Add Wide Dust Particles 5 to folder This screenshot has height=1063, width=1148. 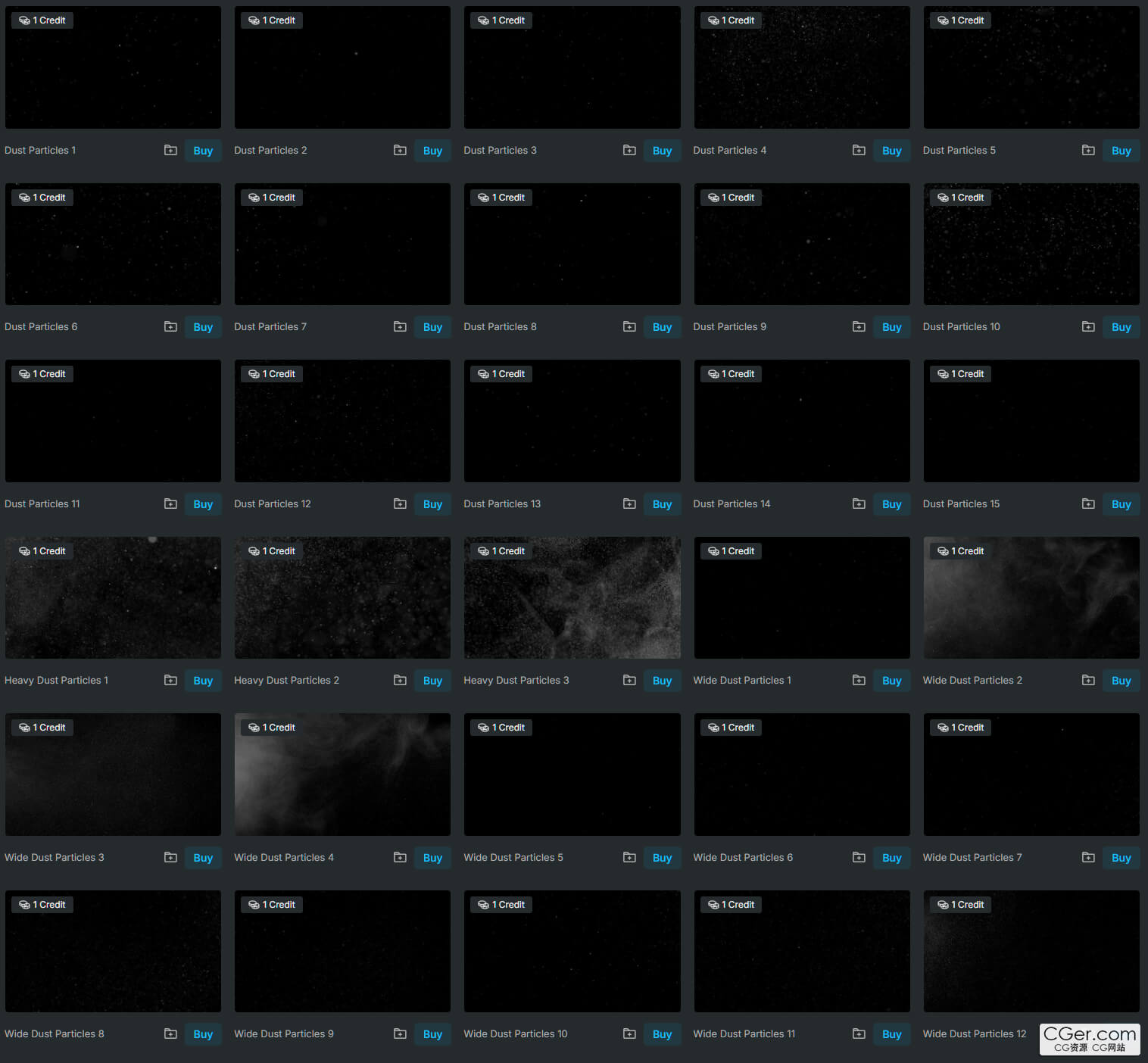pyautogui.click(x=629, y=857)
